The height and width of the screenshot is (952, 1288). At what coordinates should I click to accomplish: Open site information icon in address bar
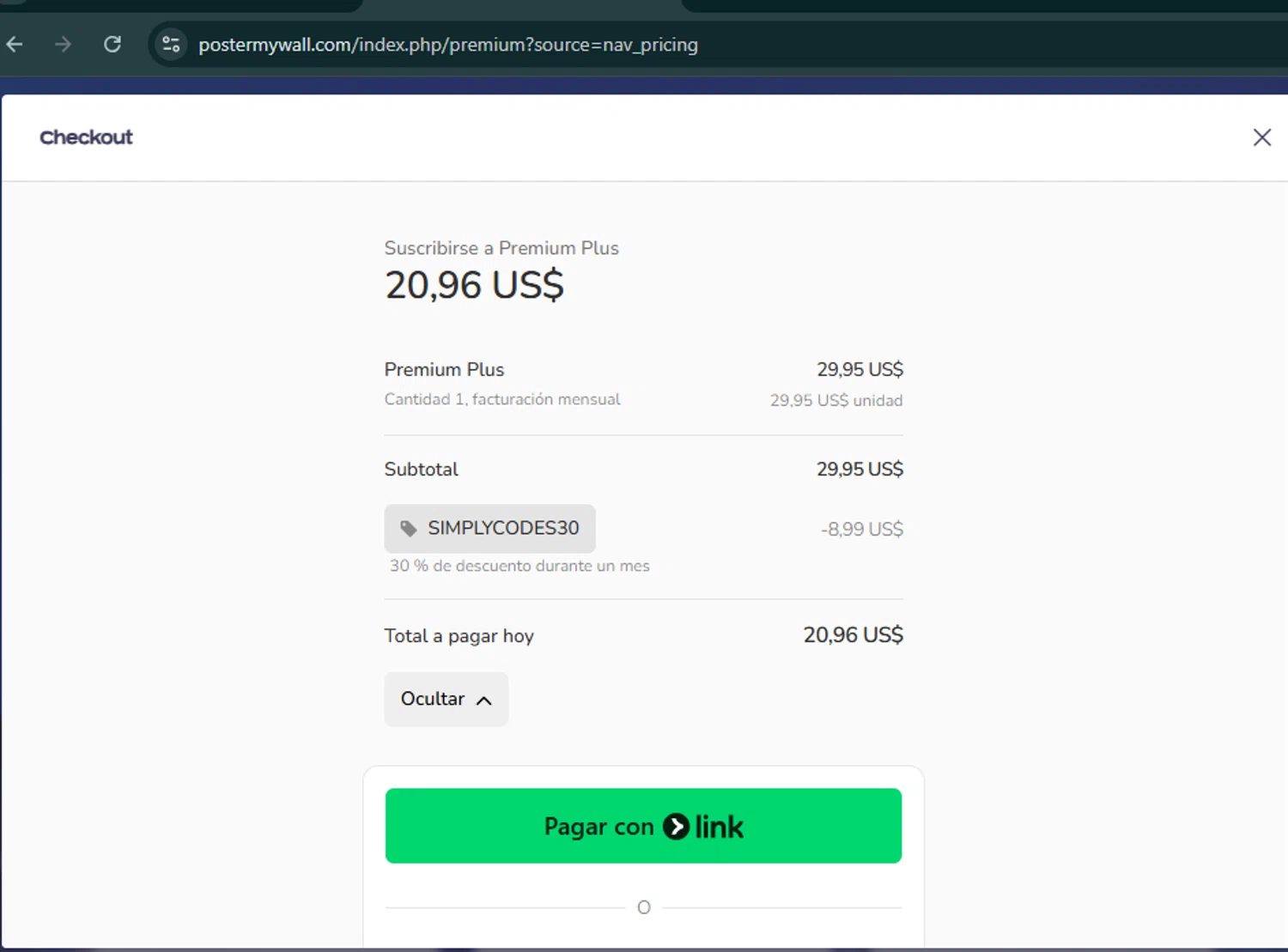171,45
